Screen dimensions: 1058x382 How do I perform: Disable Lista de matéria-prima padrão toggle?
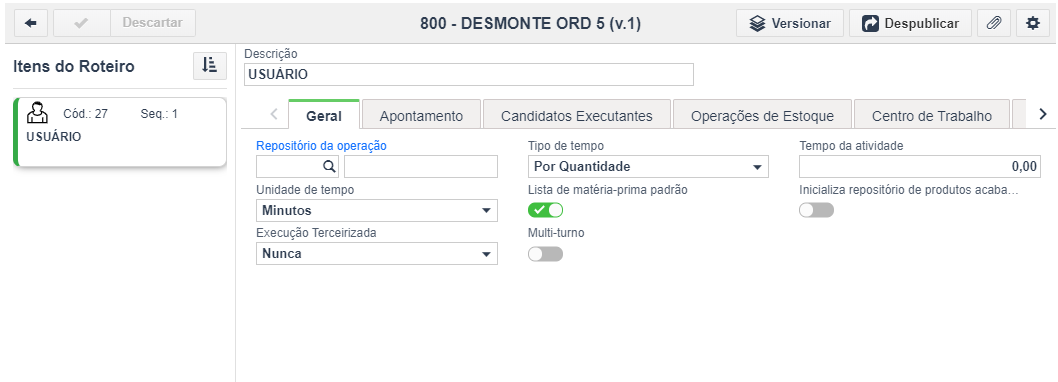[545, 210]
